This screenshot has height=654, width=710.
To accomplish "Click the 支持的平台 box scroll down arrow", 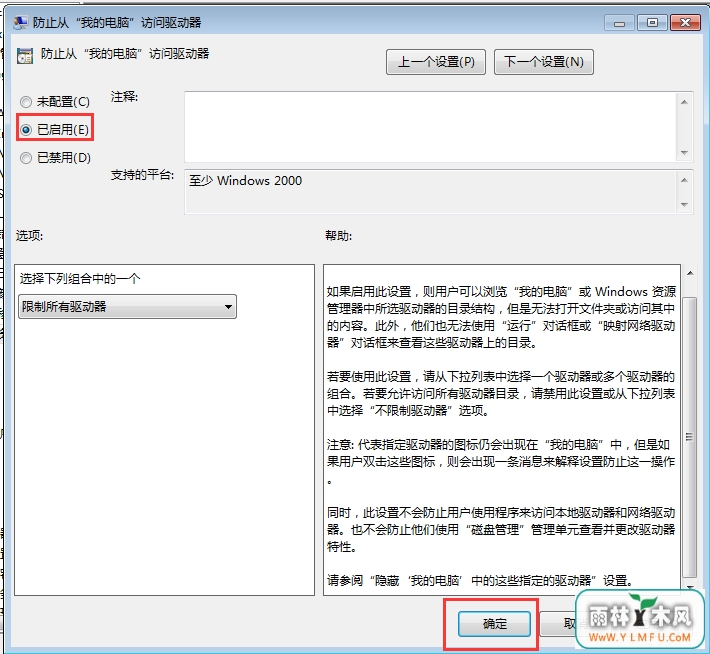I will pyautogui.click(x=684, y=205).
